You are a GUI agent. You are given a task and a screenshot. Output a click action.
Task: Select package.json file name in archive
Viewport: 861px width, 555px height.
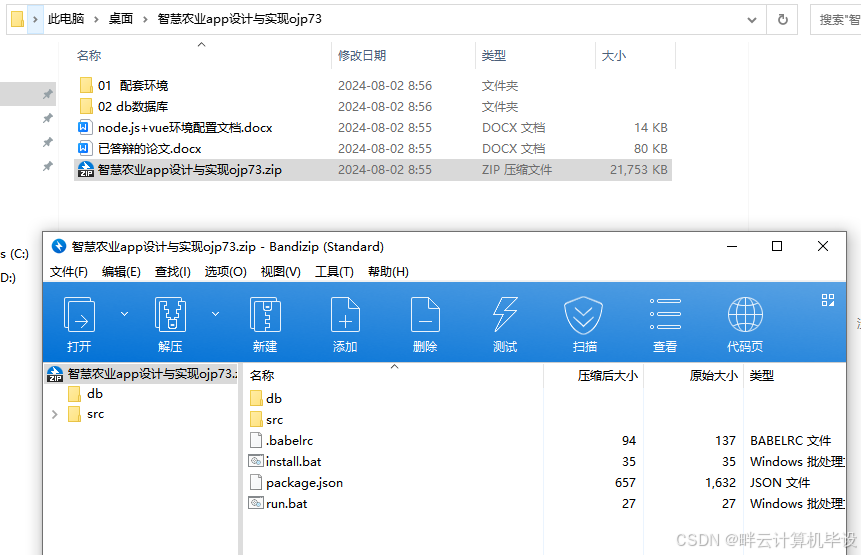[304, 483]
